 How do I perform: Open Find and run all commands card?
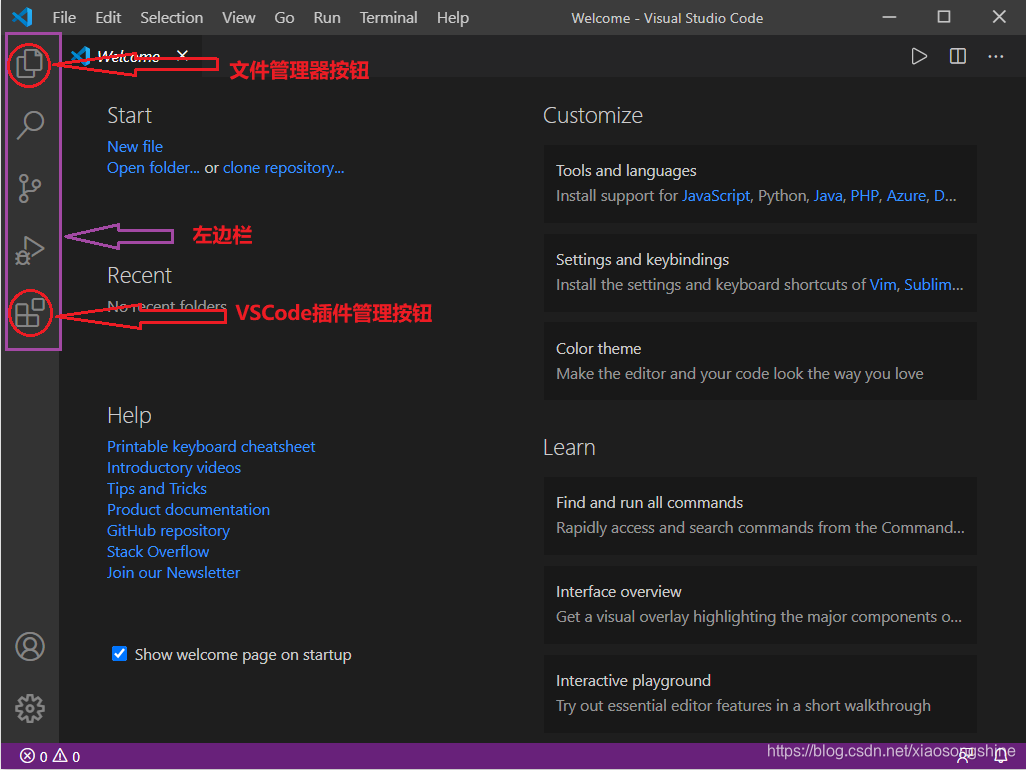click(x=760, y=516)
